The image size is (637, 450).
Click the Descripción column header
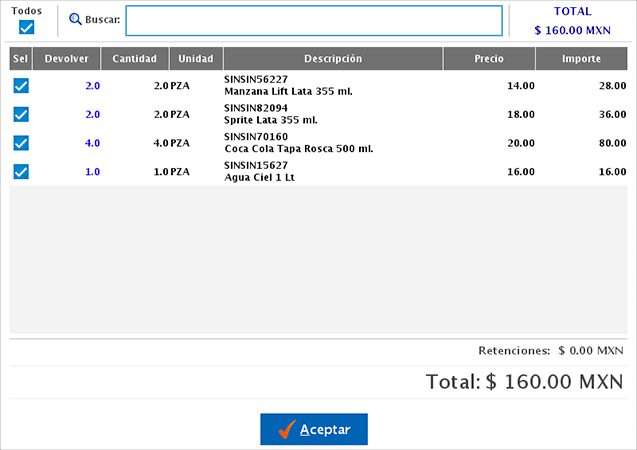pos(333,58)
